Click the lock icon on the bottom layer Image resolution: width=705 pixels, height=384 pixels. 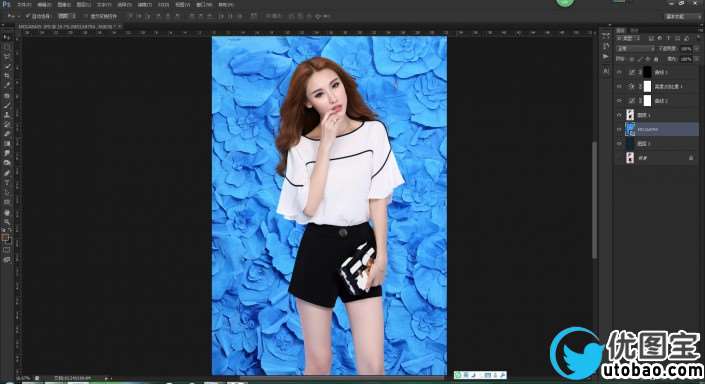pyautogui.click(x=691, y=158)
